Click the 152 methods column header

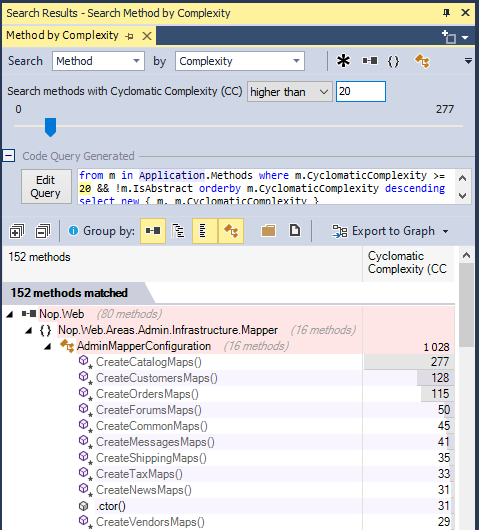182,264
